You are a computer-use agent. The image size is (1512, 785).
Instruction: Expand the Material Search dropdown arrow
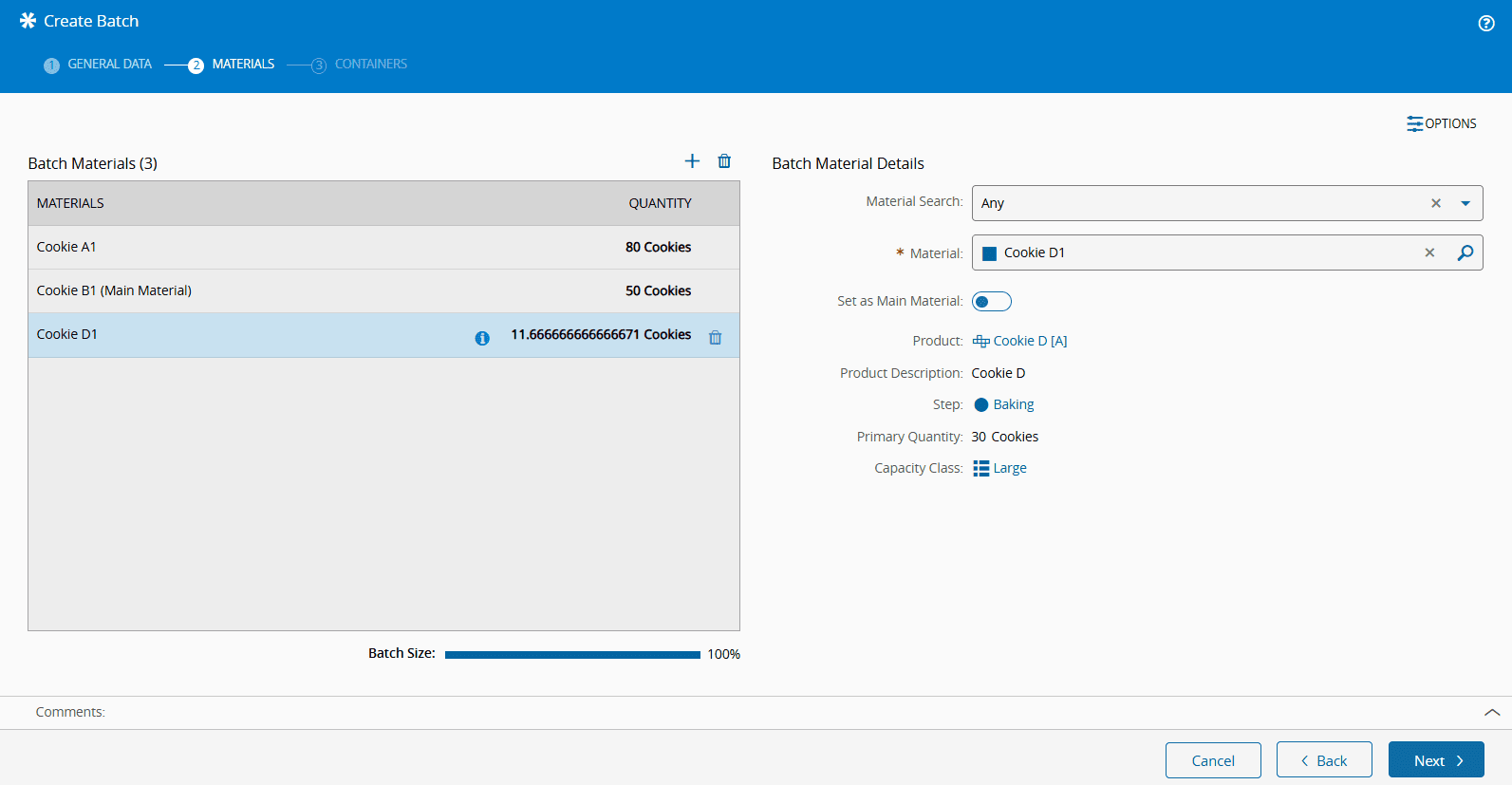tap(1465, 203)
